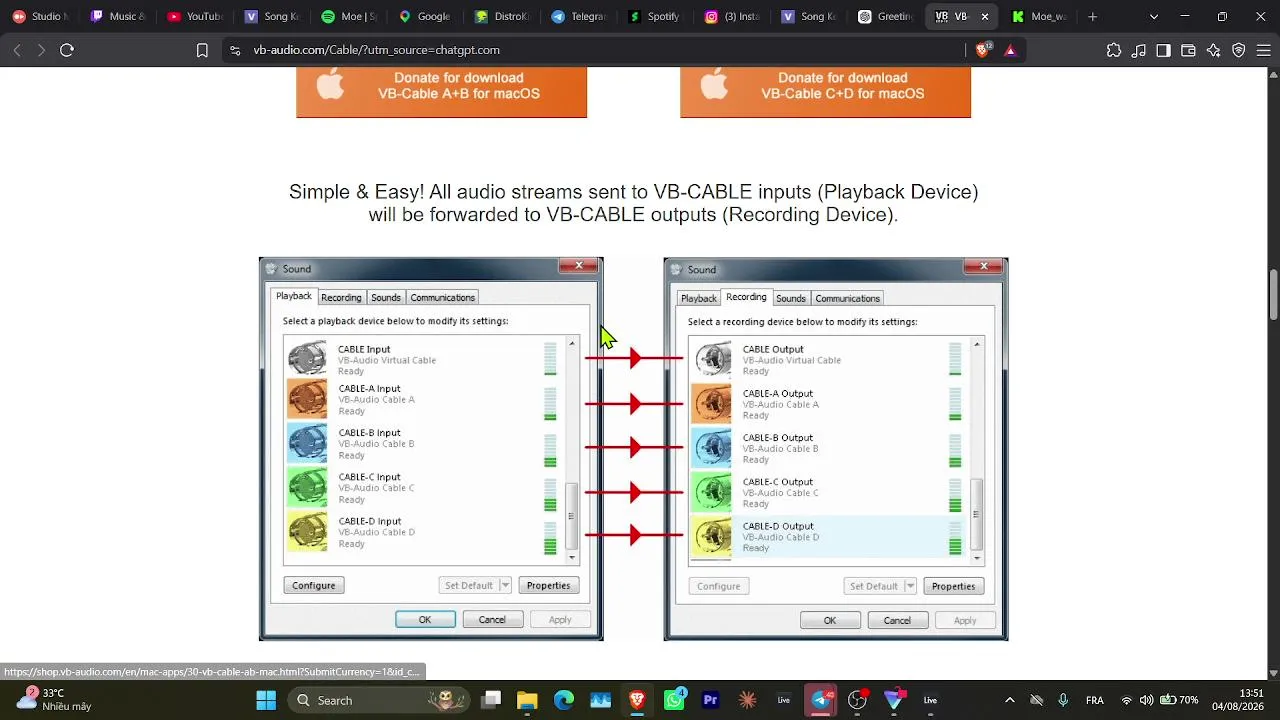The width and height of the screenshot is (1280, 720).
Task: Open File Explorer from the taskbar
Action: (527, 700)
